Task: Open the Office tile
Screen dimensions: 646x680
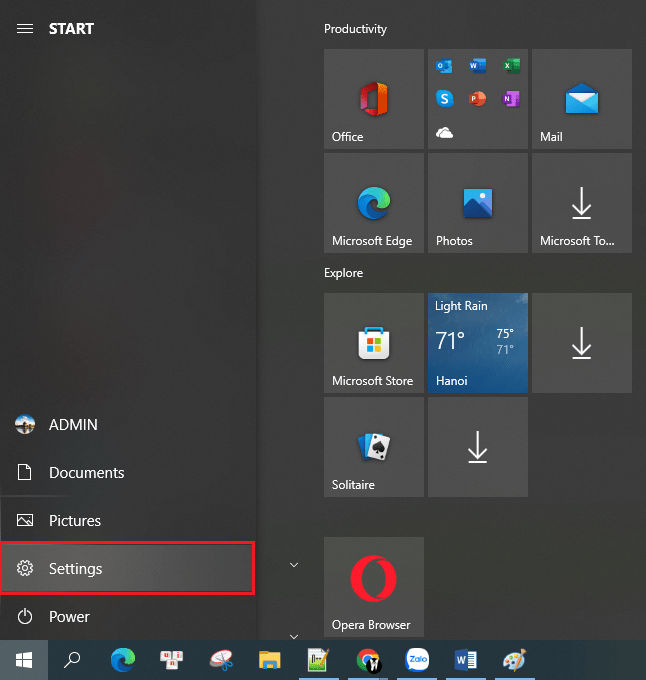Action: click(374, 99)
